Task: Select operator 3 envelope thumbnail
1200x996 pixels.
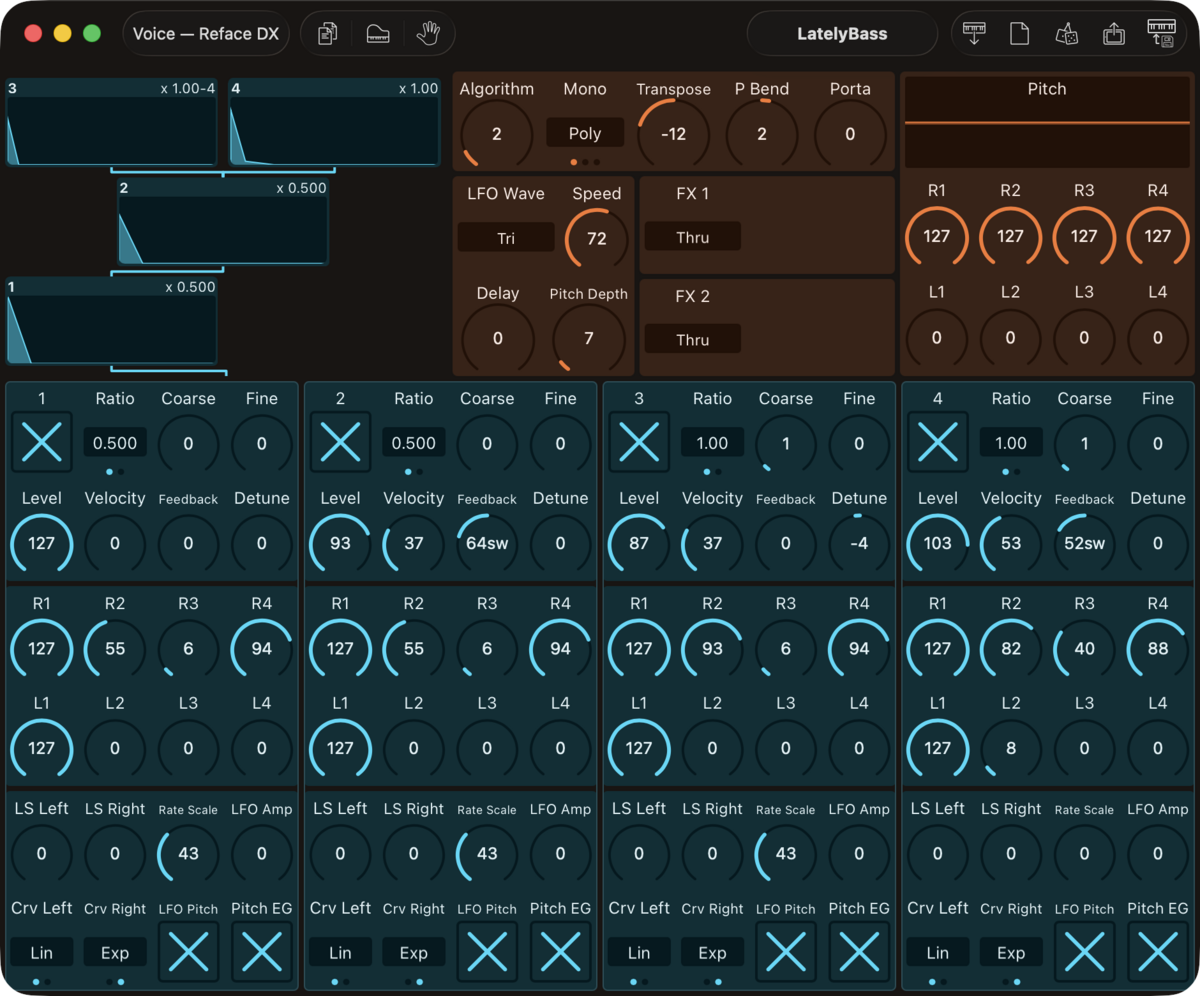Action: tap(112, 123)
